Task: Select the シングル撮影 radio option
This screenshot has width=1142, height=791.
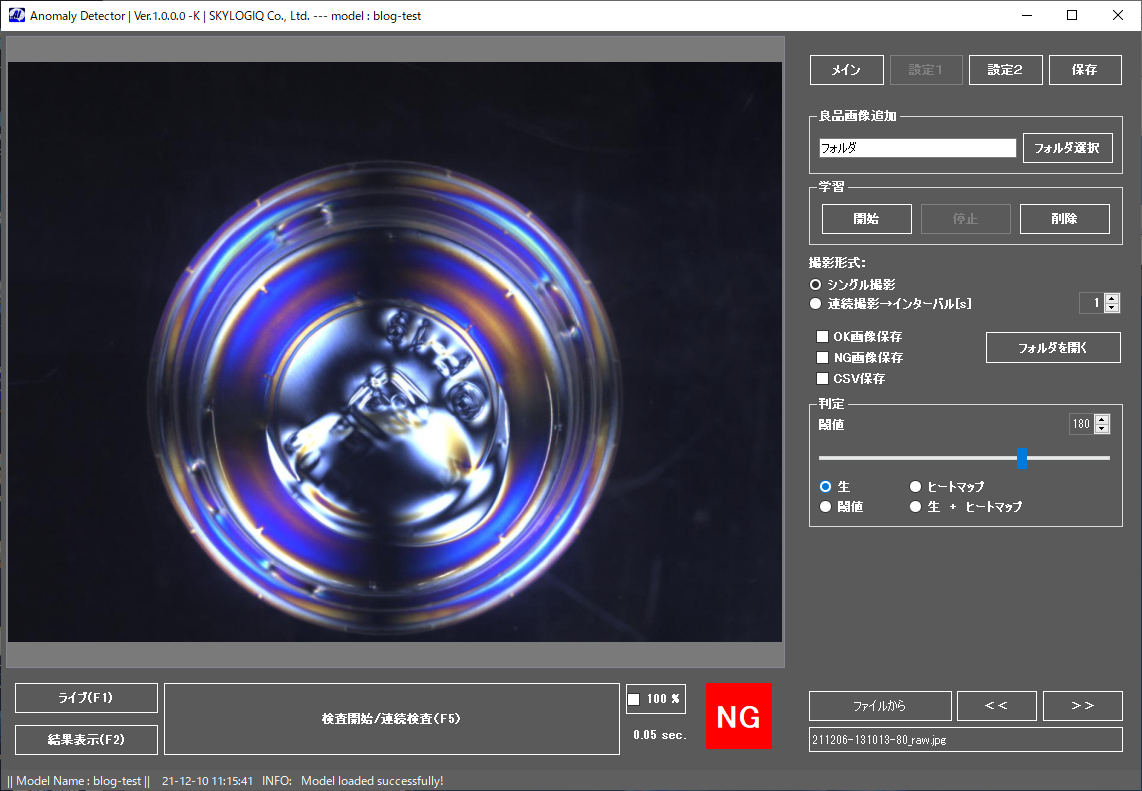Action: point(816,284)
